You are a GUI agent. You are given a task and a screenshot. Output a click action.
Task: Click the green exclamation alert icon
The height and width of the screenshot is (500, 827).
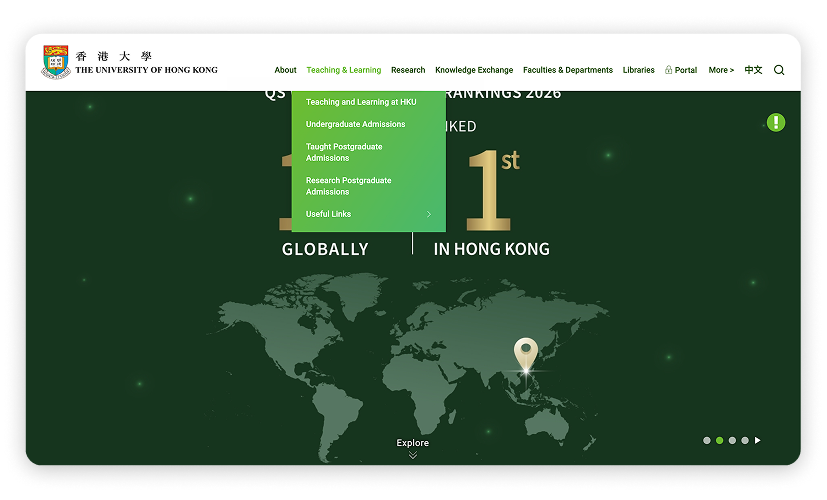(x=776, y=123)
